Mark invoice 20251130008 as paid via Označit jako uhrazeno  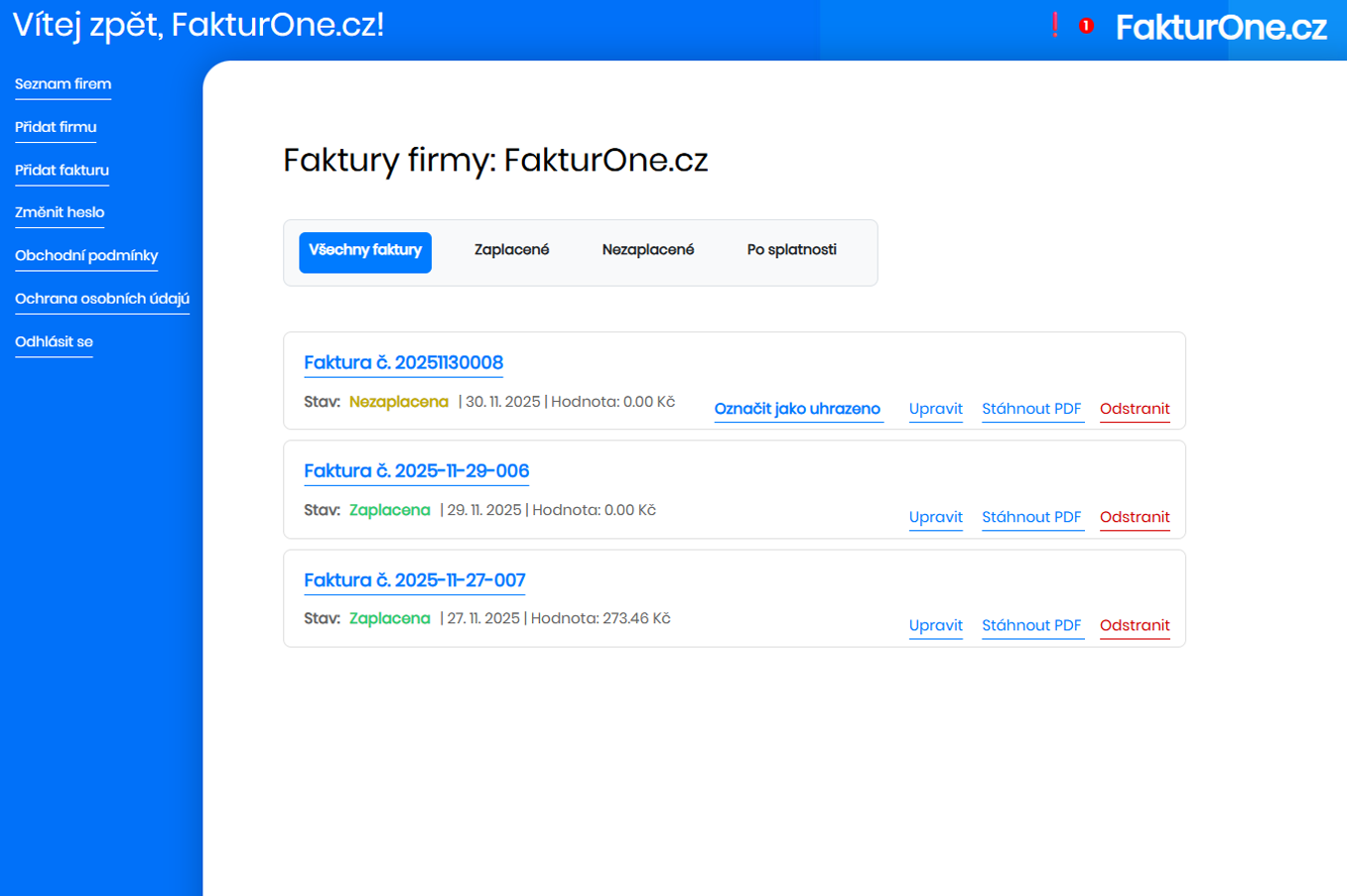(x=798, y=408)
